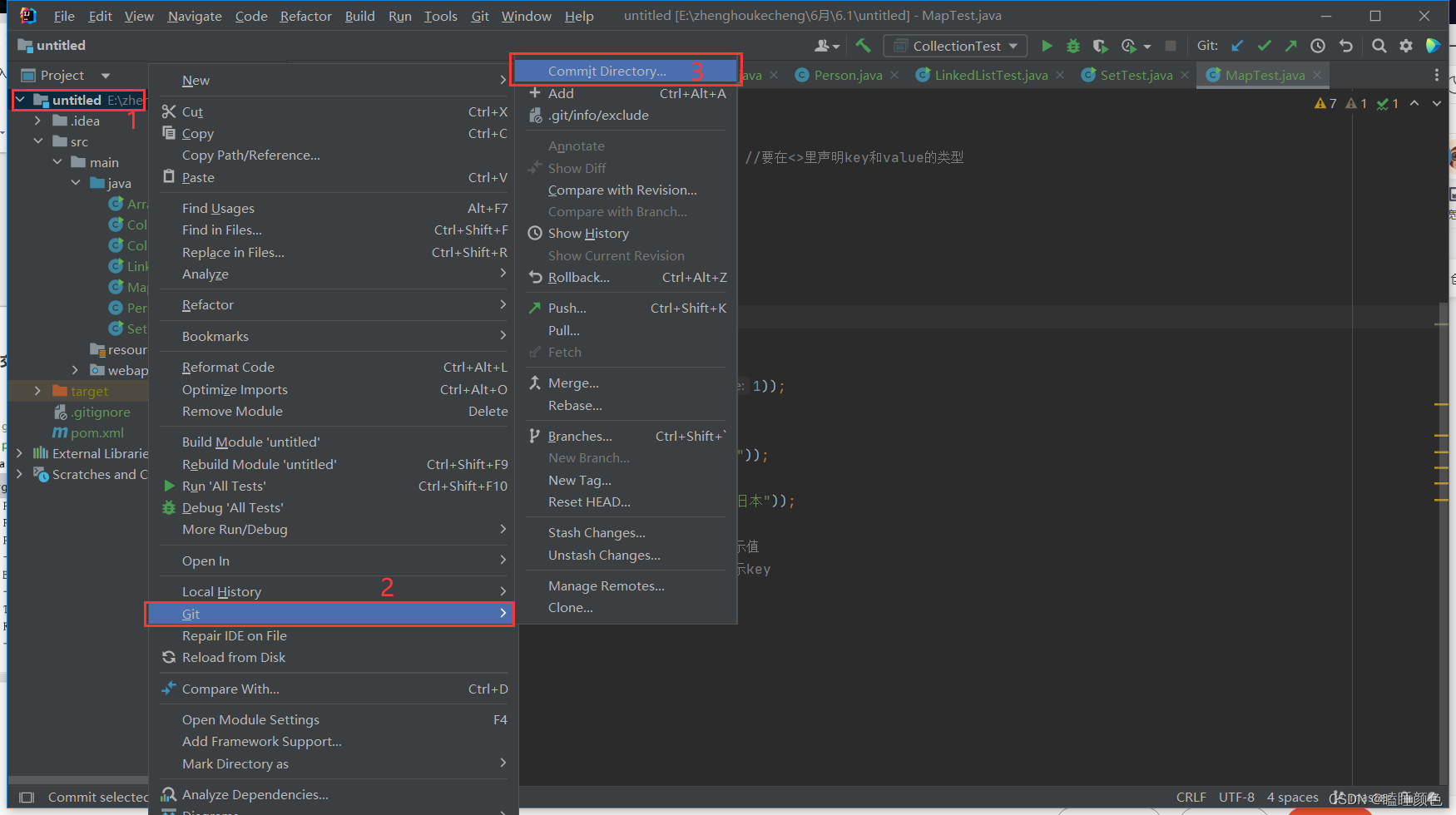Collapse the src folder node
1456x815 pixels.
[37, 141]
